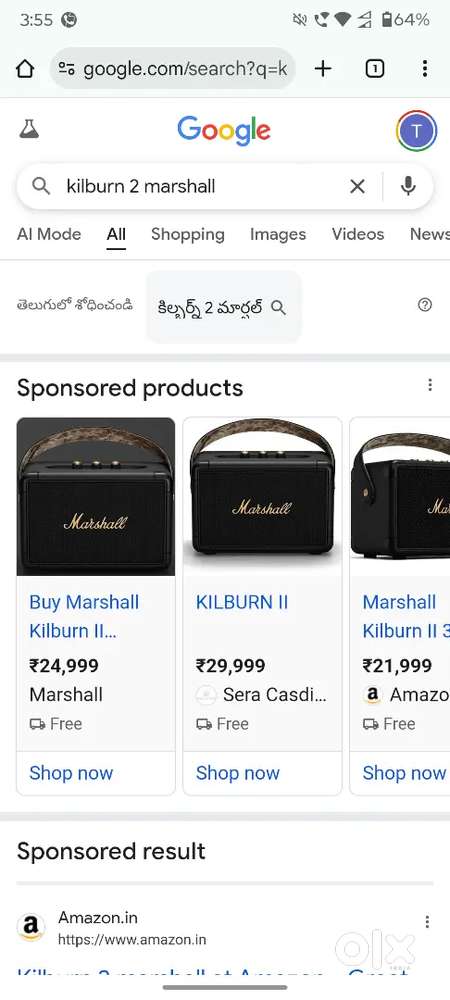Clear search text with X icon
The height and width of the screenshot is (1000, 450).
click(x=358, y=186)
